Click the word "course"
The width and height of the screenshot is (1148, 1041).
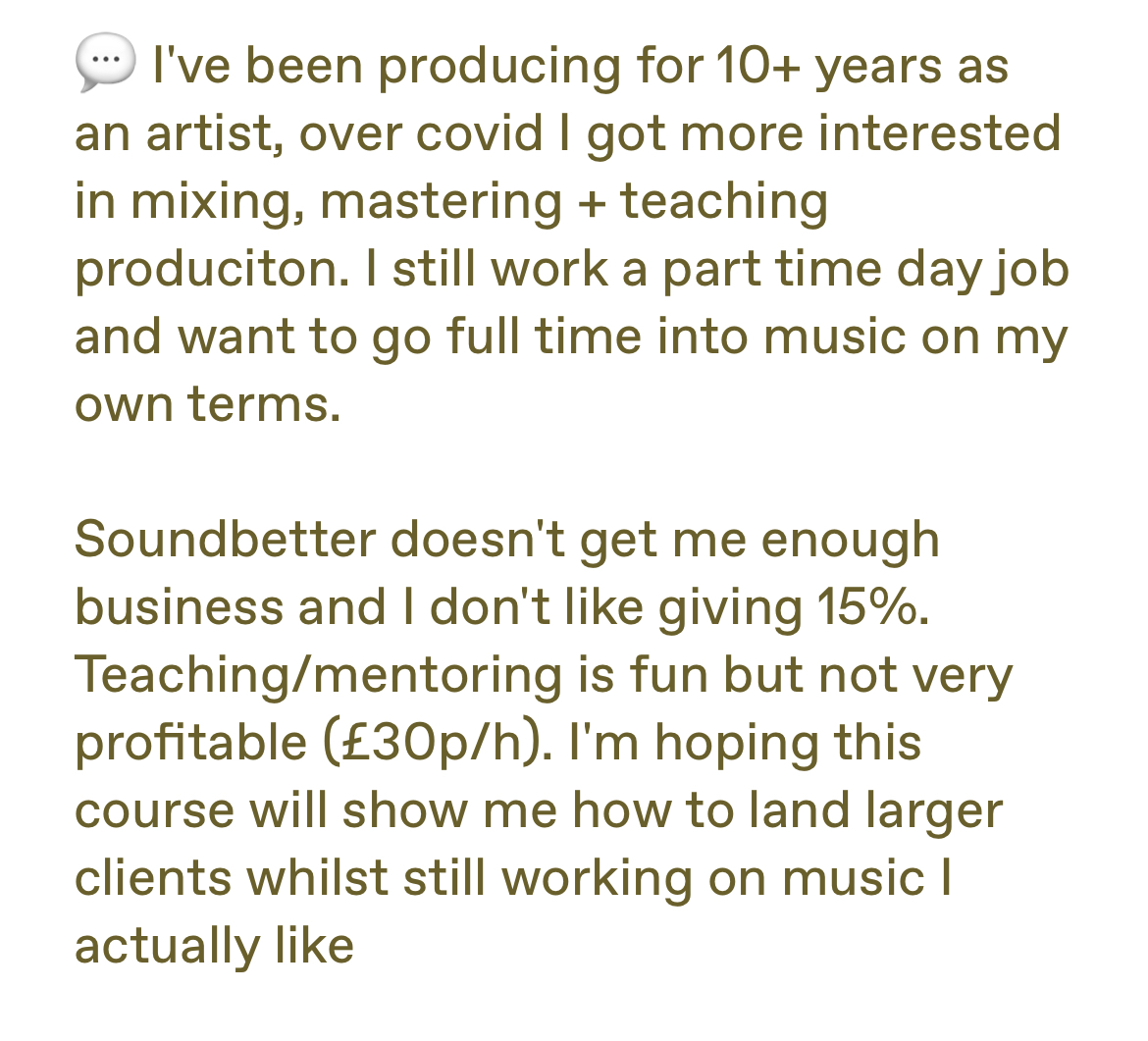[154, 810]
